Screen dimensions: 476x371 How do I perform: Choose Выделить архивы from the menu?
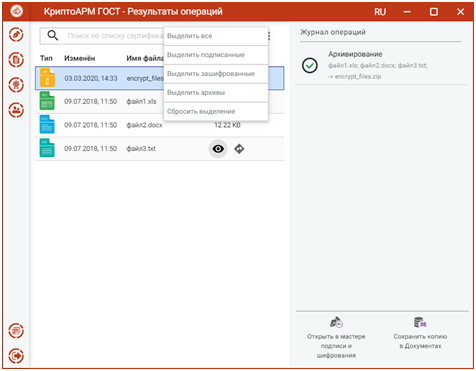click(x=216, y=93)
